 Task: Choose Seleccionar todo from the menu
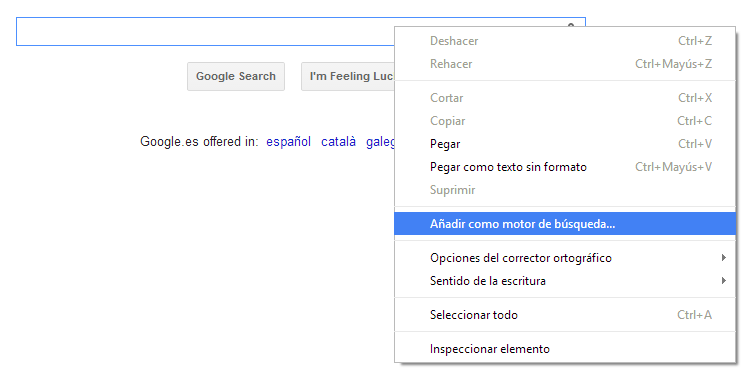(x=565, y=315)
